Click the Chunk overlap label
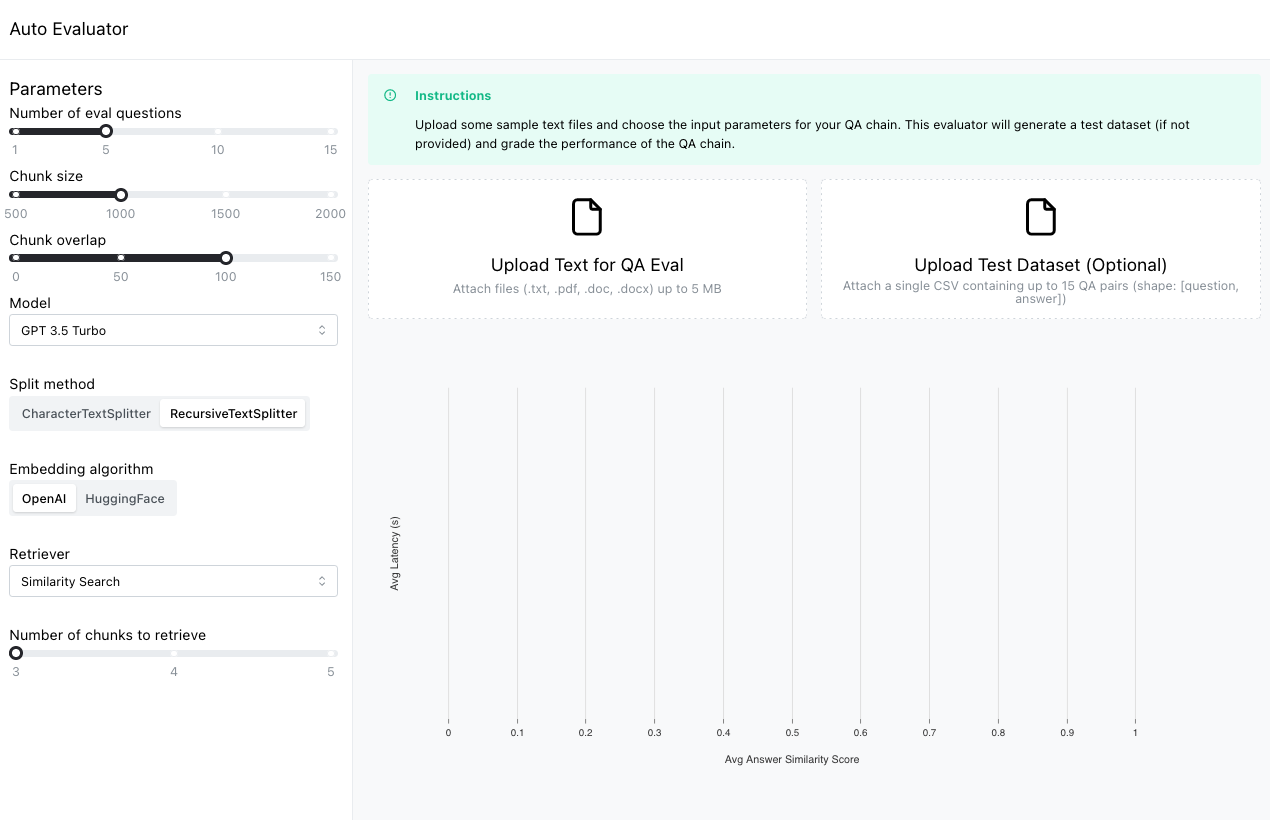The width and height of the screenshot is (1270, 820). 58,240
